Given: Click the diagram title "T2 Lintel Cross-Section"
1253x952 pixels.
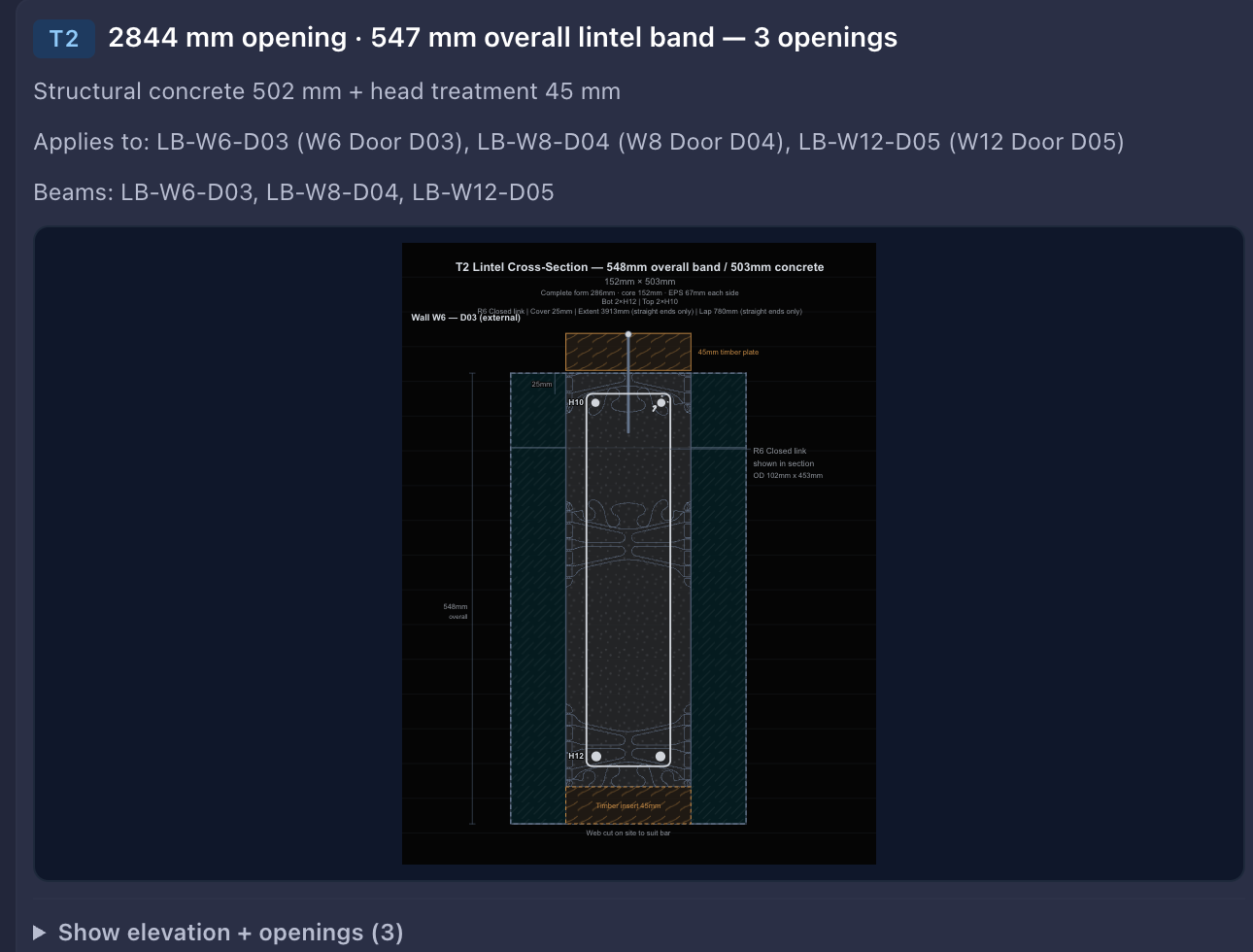Looking at the screenshot, I should point(639,267).
